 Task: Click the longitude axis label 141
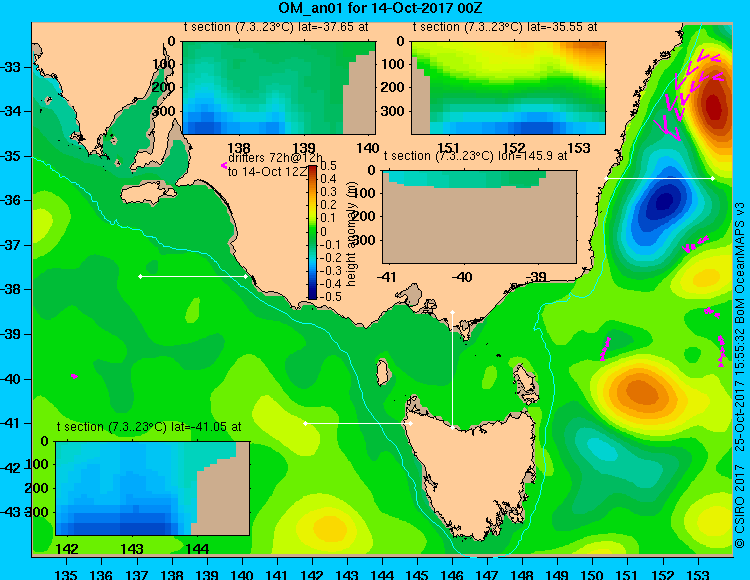click(x=276, y=574)
